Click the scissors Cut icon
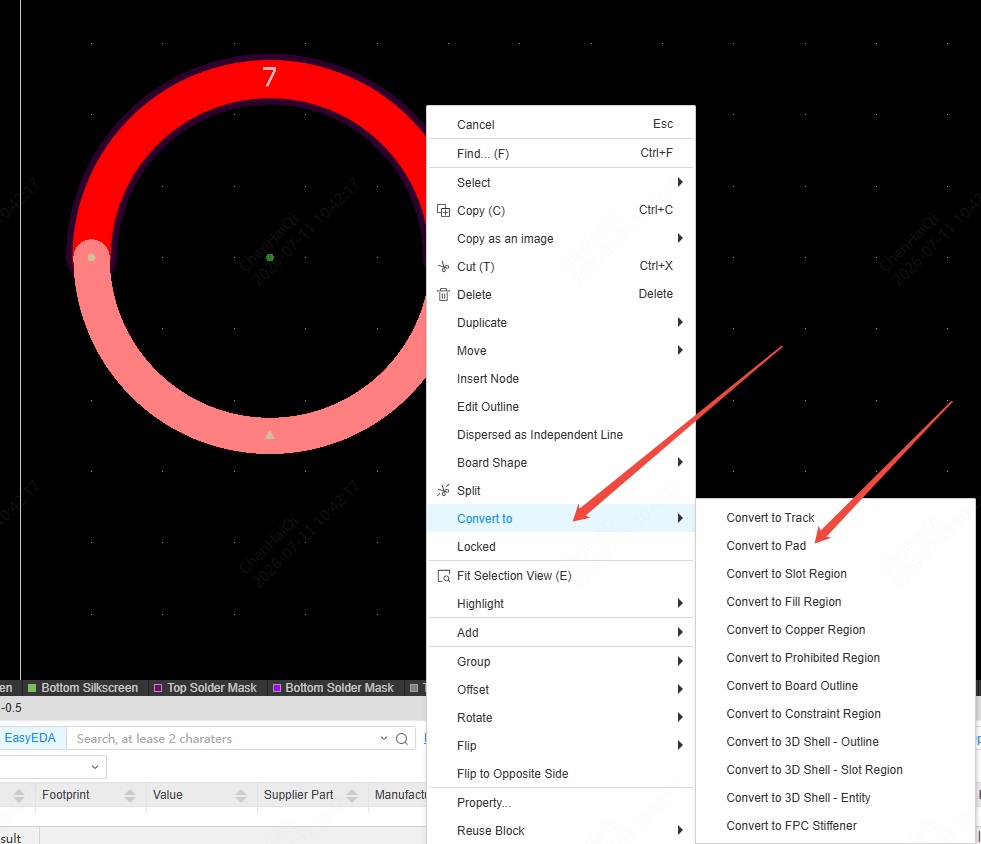Viewport: 981px width, 844px height. point(443,267)
